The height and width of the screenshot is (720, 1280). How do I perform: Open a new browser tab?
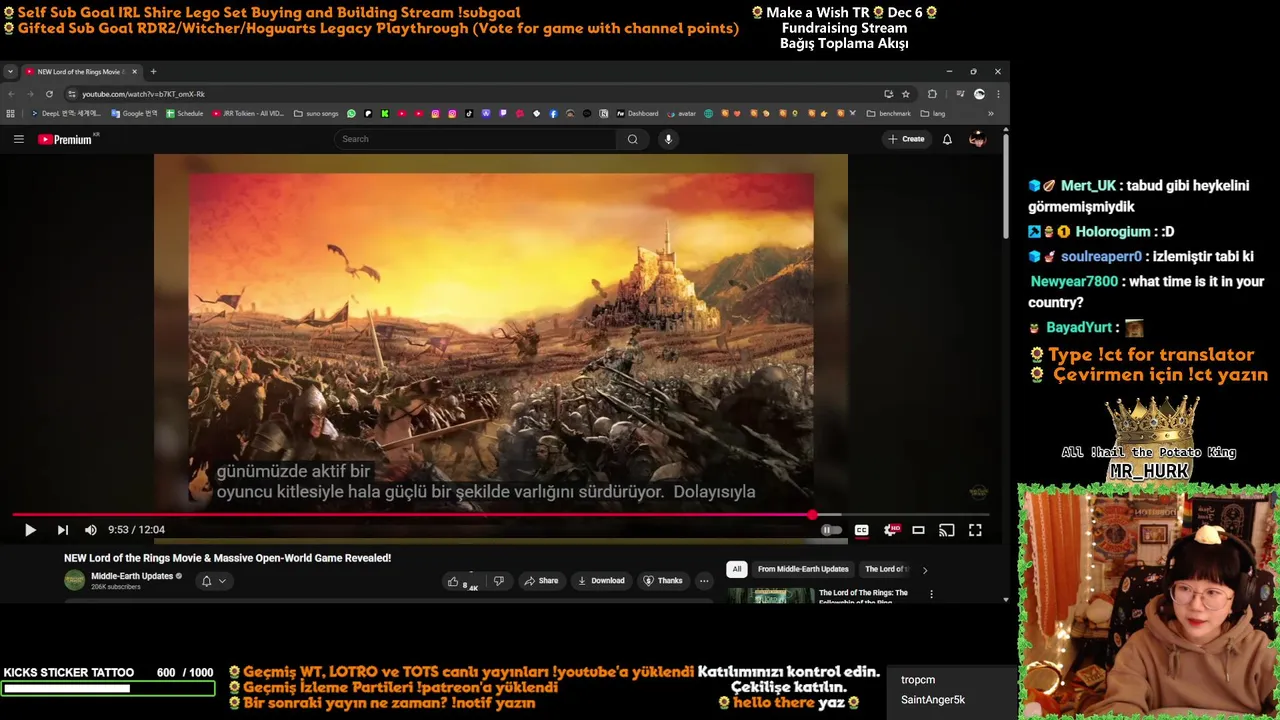point(153,72)
